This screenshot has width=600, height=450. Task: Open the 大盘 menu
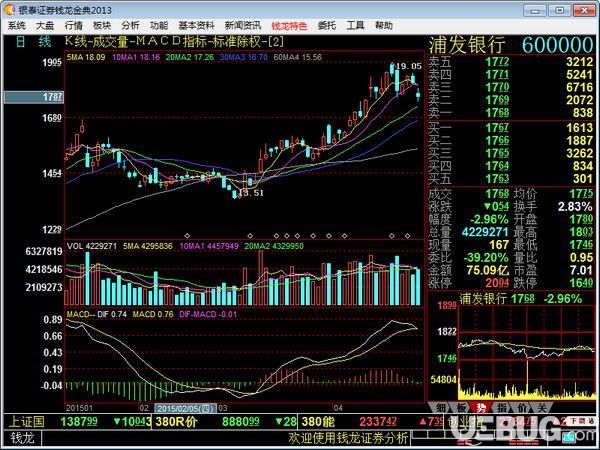tap(45, 26)
